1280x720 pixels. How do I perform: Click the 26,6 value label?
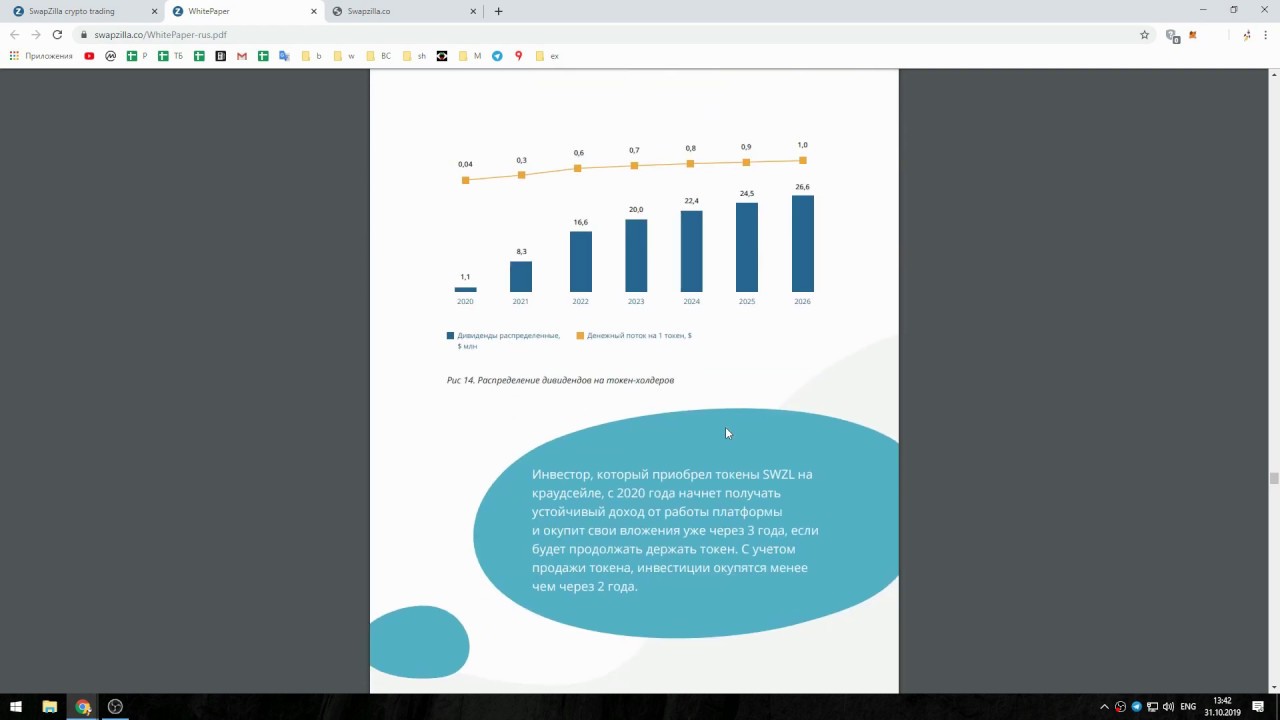pyautogui.click(x=802, y=187)
